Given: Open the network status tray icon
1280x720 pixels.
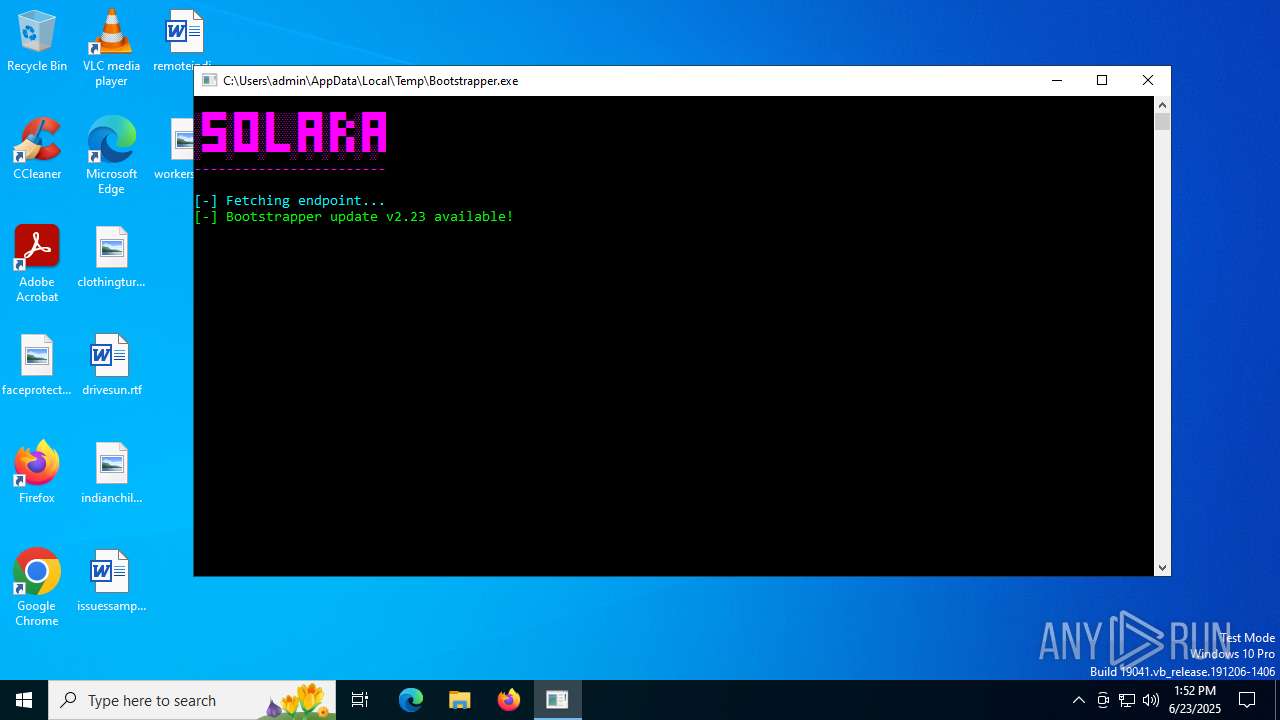Looking at the screenshot, I should click(x=1127, y=700).
